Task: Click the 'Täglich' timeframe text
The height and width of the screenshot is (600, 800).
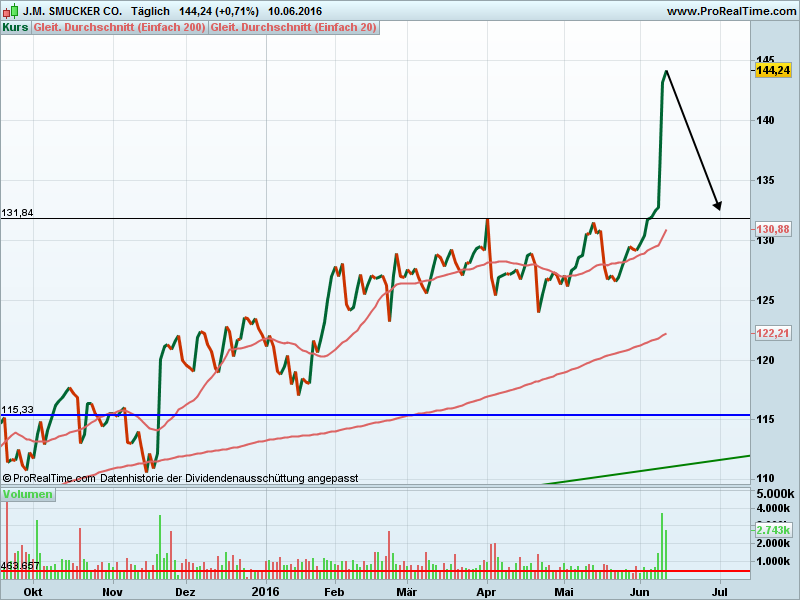Action: (150, 11)
